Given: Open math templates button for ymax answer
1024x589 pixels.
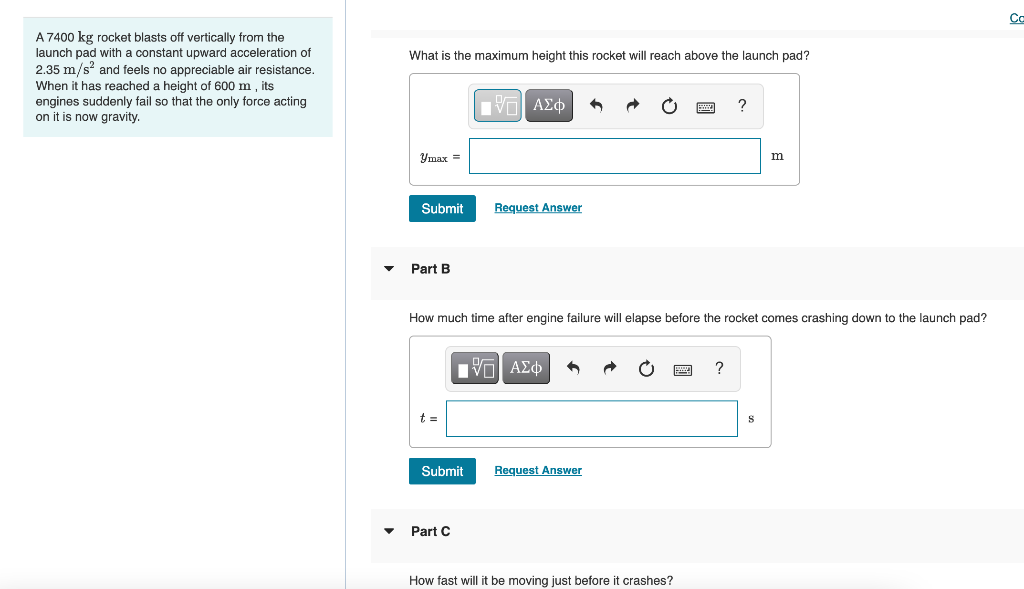Looking at the screenshot, I should click(x=498, y=106).
